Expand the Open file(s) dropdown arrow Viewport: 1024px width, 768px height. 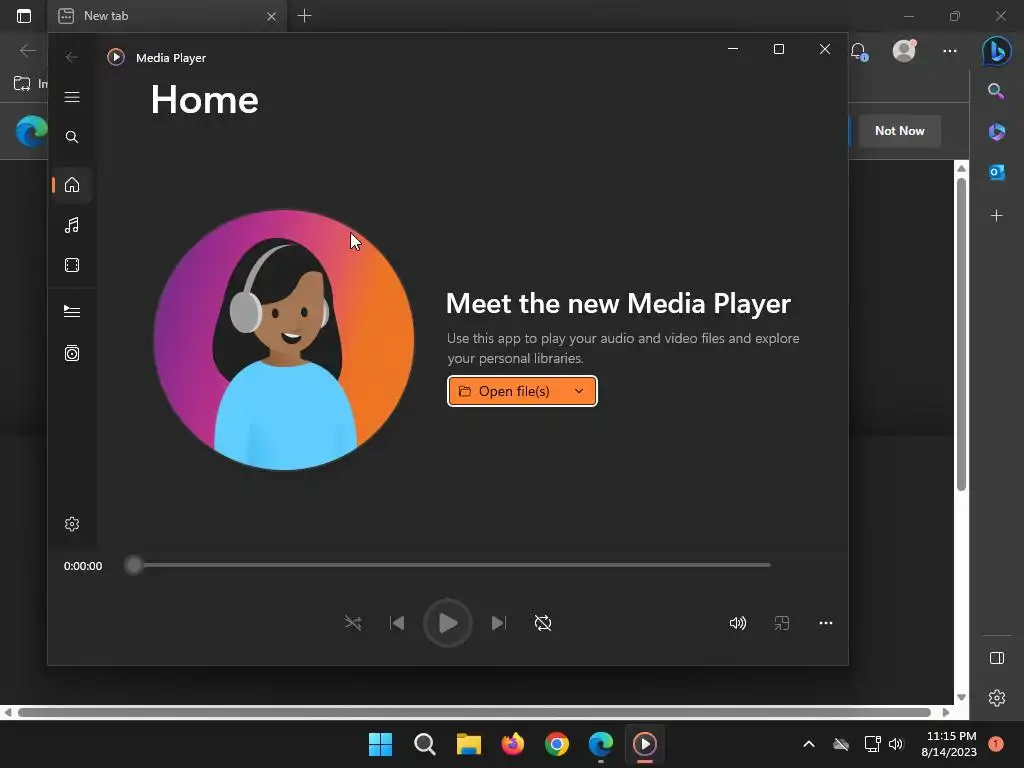point(579,391)
